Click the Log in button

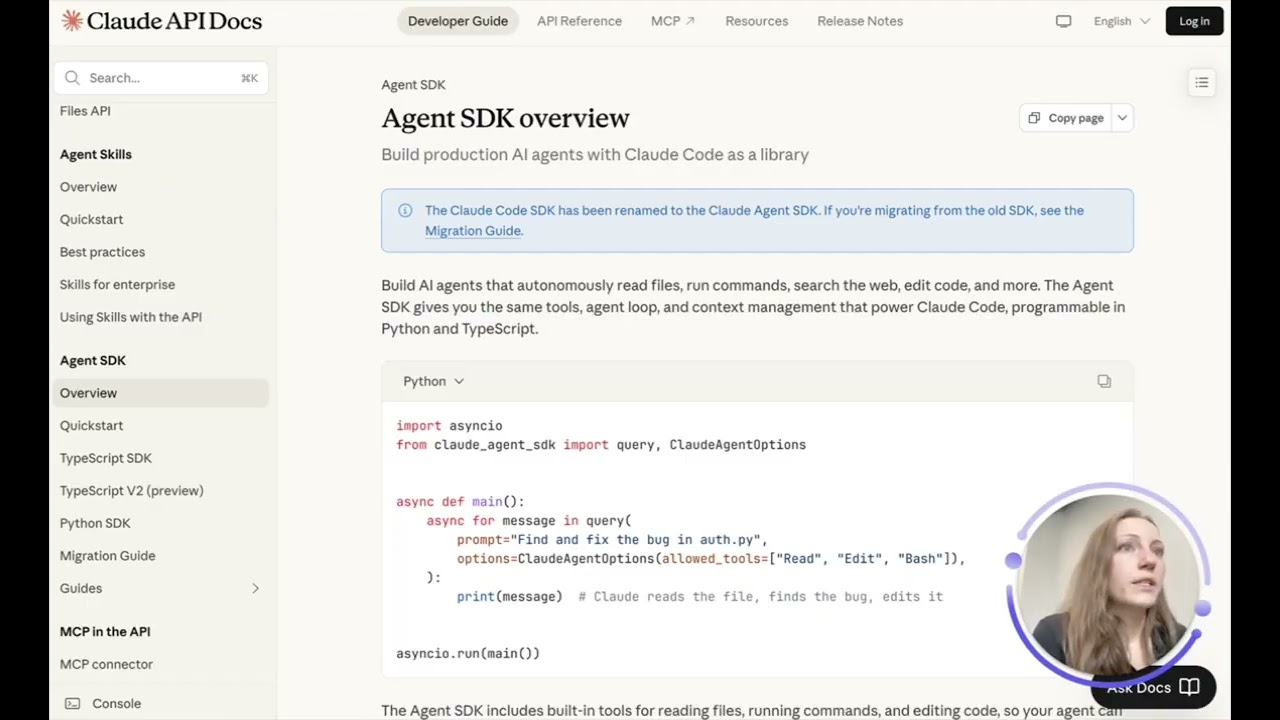coord(1194,21)
